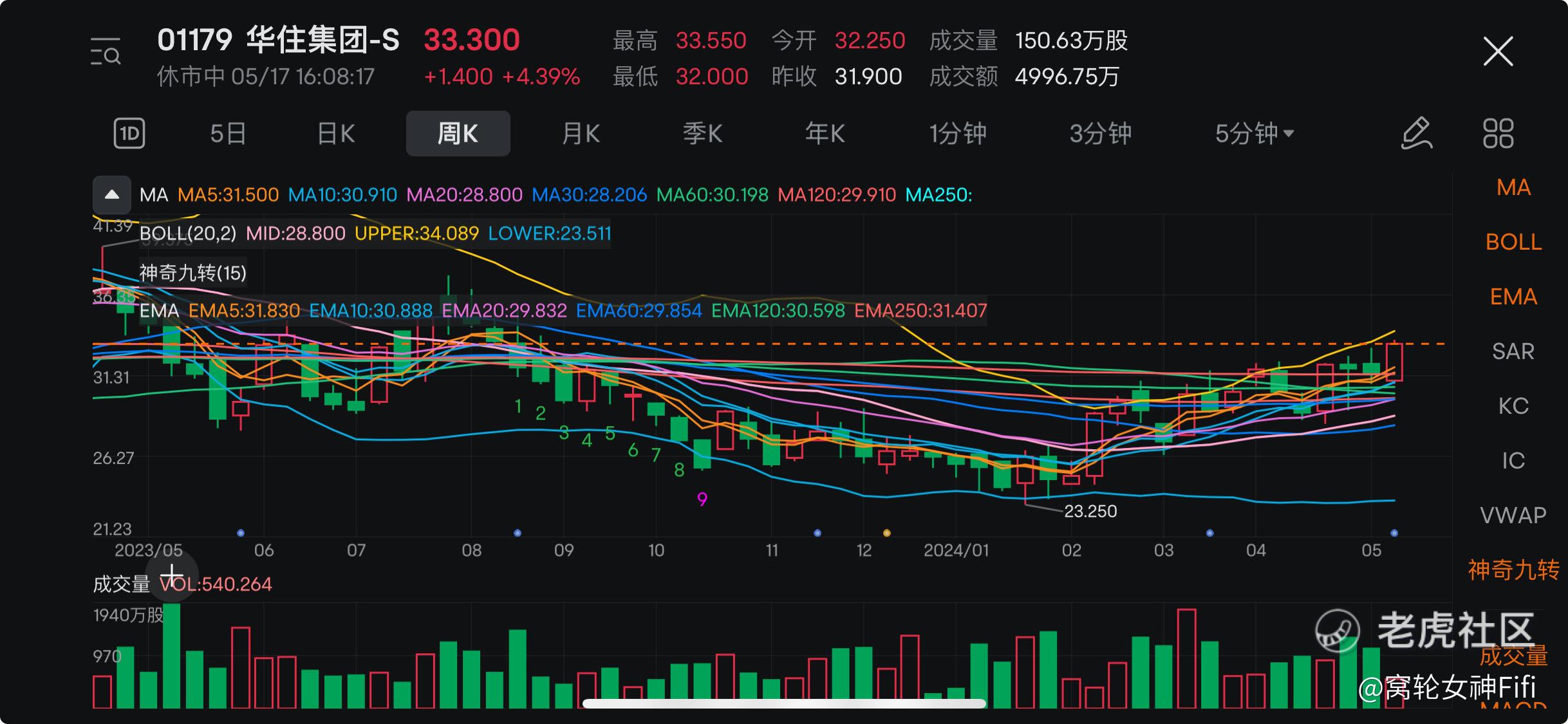The image size is (1568, 724).
Task: Enable the VWAP indicator
Action: 1513,515
